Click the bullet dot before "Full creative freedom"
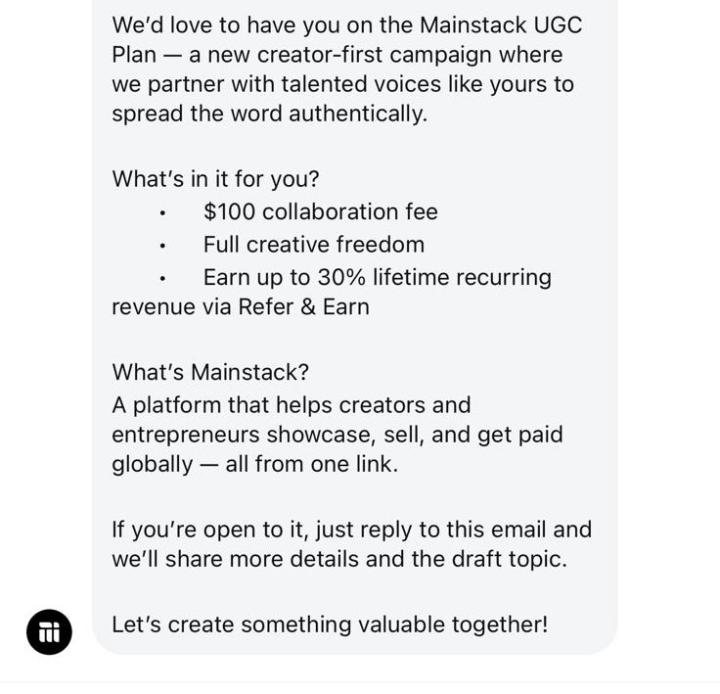 pos(162,246)
